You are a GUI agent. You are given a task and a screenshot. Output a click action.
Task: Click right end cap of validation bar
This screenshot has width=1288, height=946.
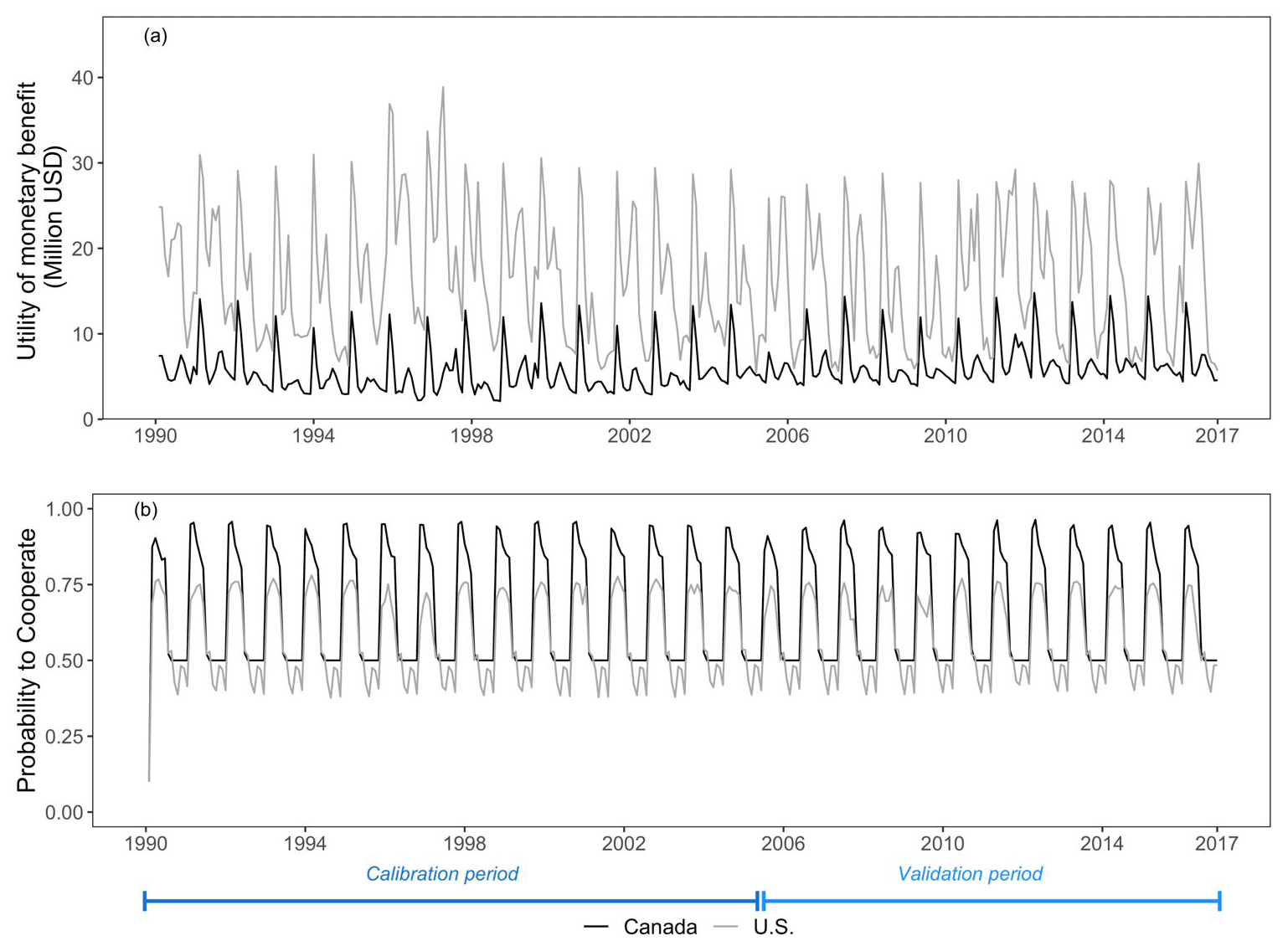[1219, 901]
